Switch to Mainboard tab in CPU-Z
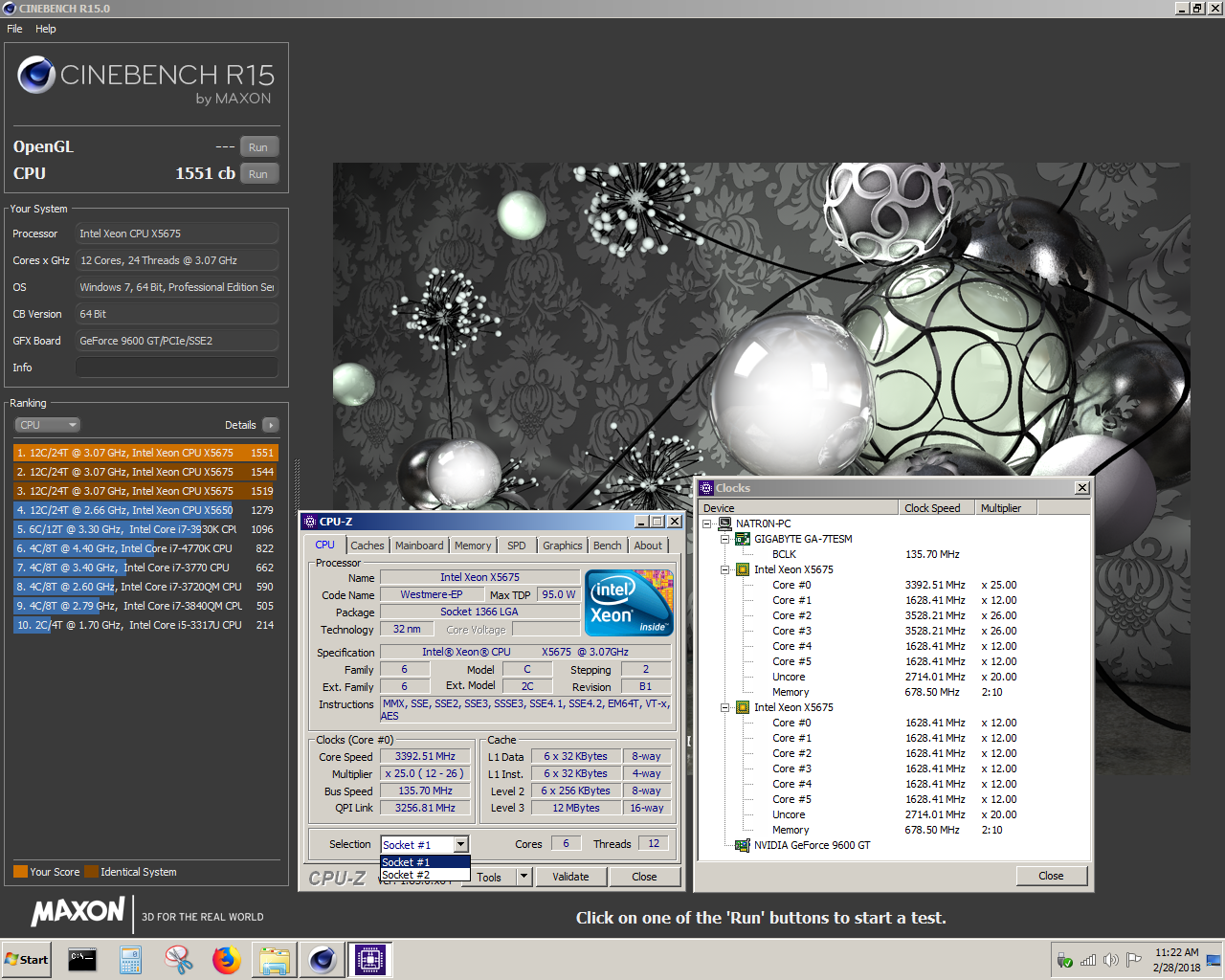The image size is (1225, 980). pyautogui.click(x=419, y=546)
